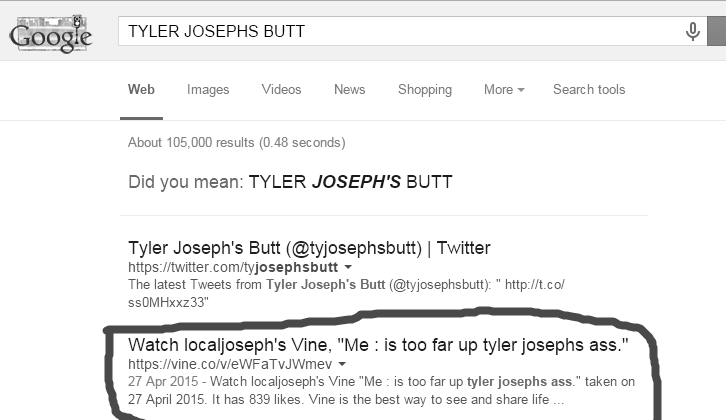
Task: Click the https://twitter.com/tyjosephsbutt URL text
Action: click(233, 267)
